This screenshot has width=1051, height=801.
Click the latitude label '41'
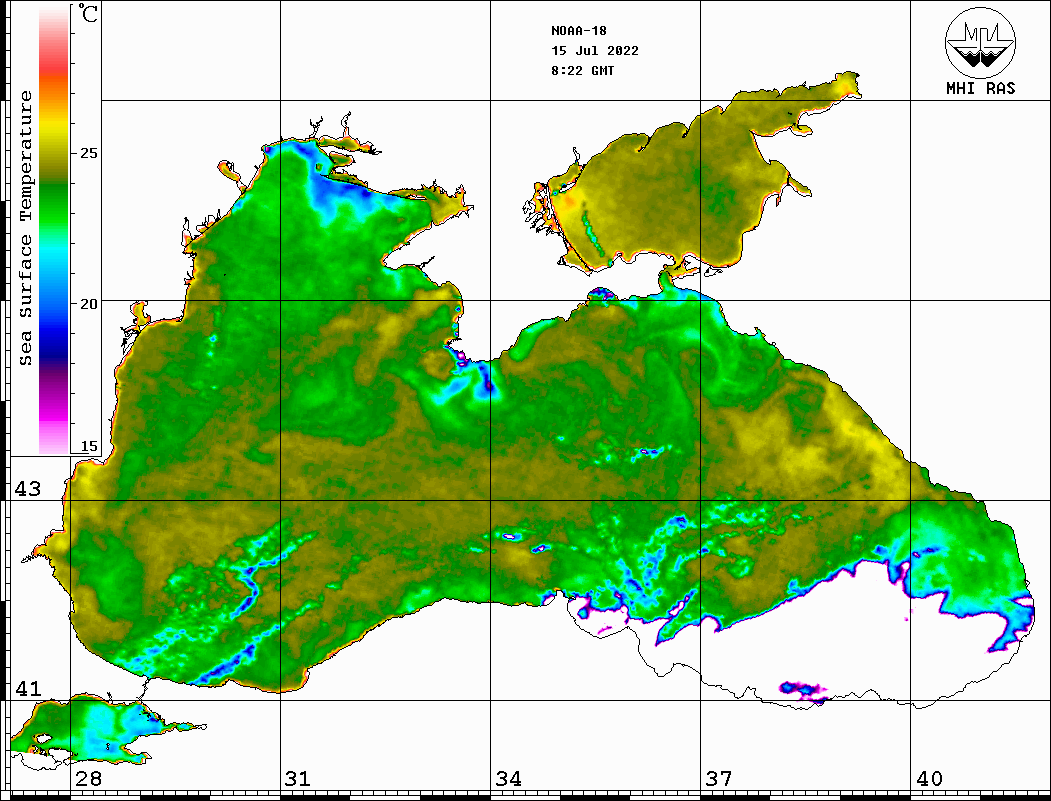coord(28,689)
